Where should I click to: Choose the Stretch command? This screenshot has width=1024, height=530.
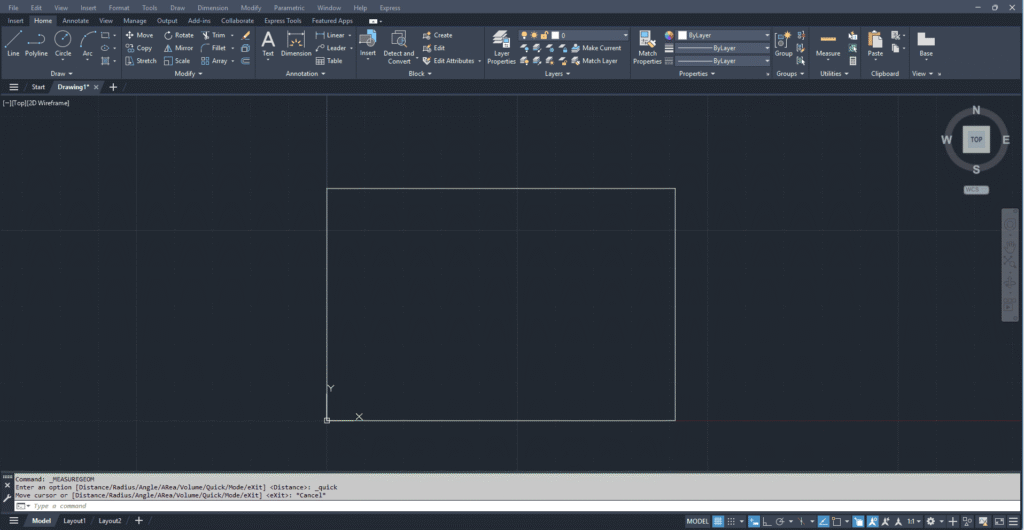tap(140, 61)
